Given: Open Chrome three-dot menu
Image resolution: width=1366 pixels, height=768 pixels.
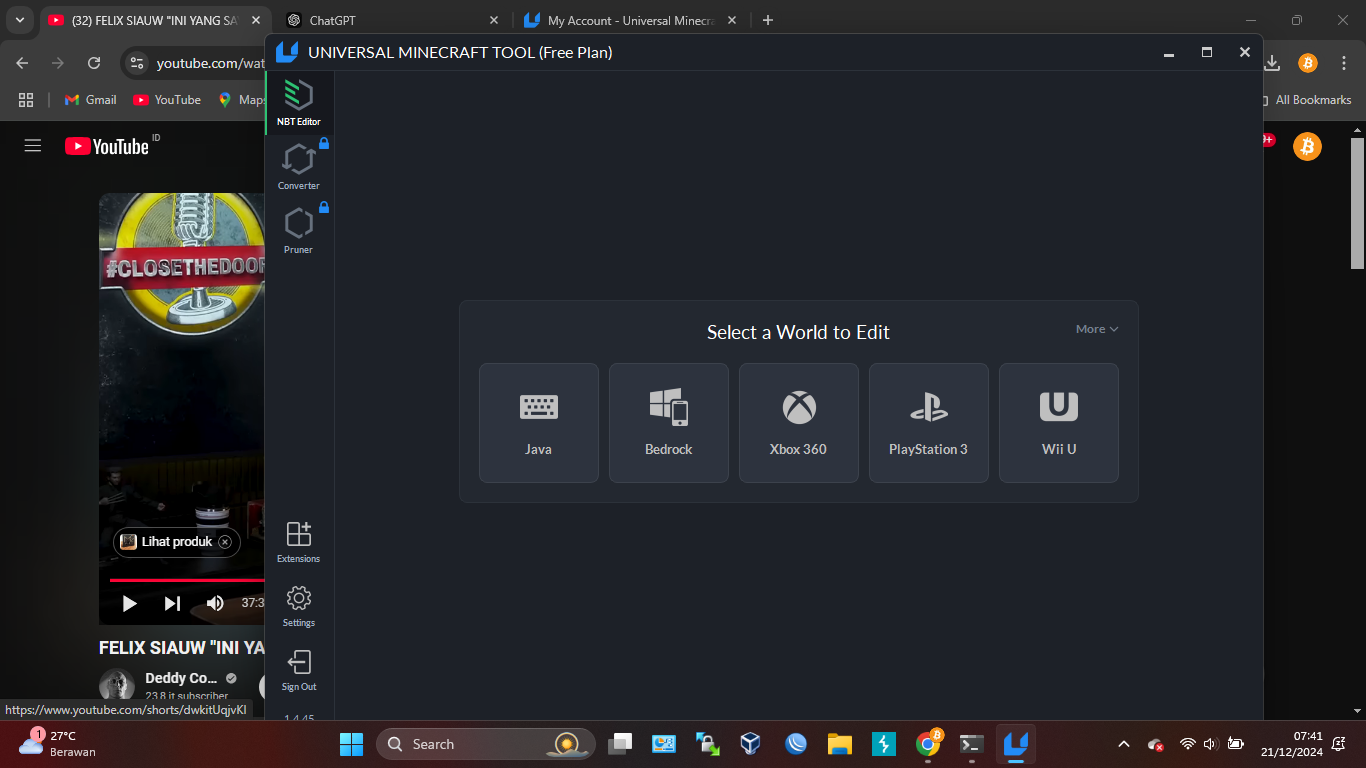Looking at the screenshot, I should tap(1343, 63).
